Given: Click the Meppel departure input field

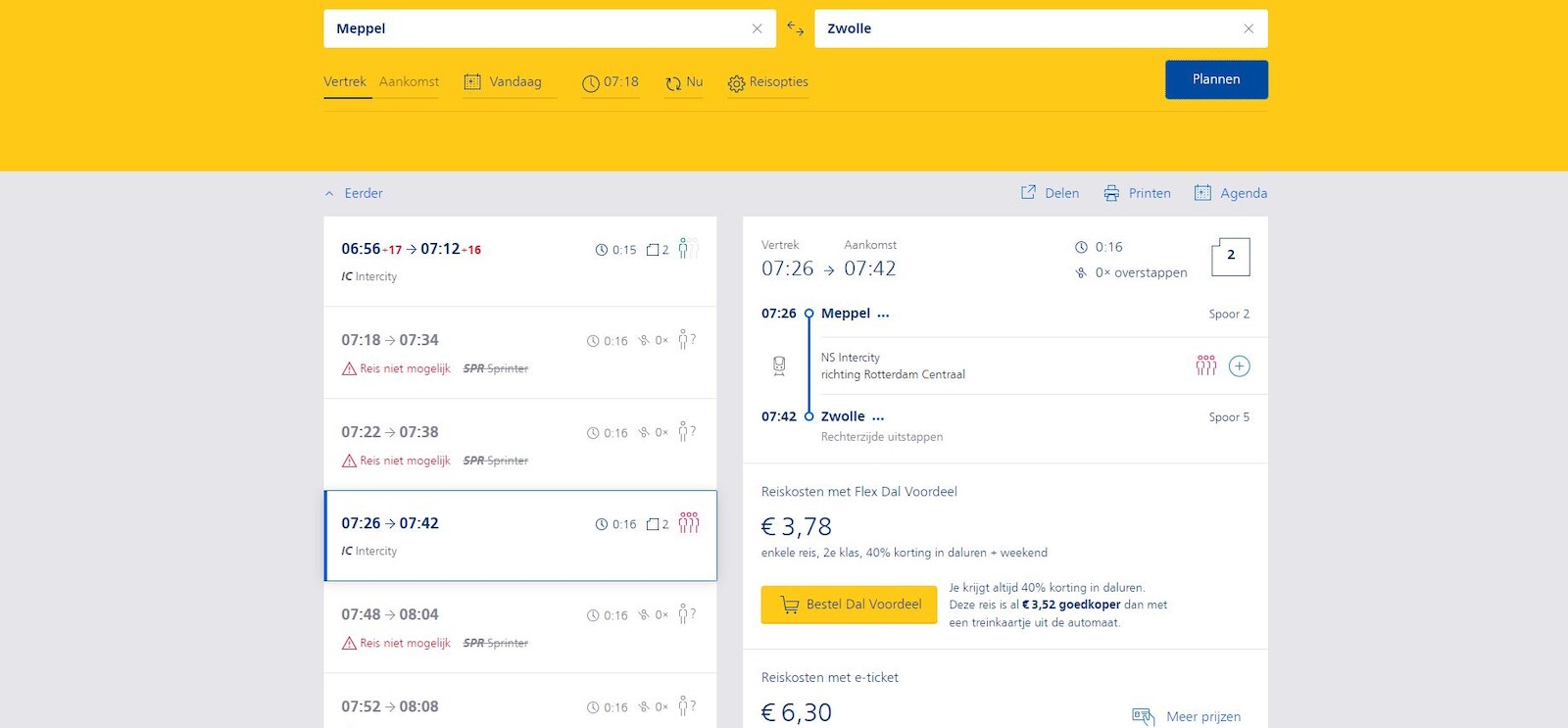Looking at the screenshot, I should coord(534,28).
